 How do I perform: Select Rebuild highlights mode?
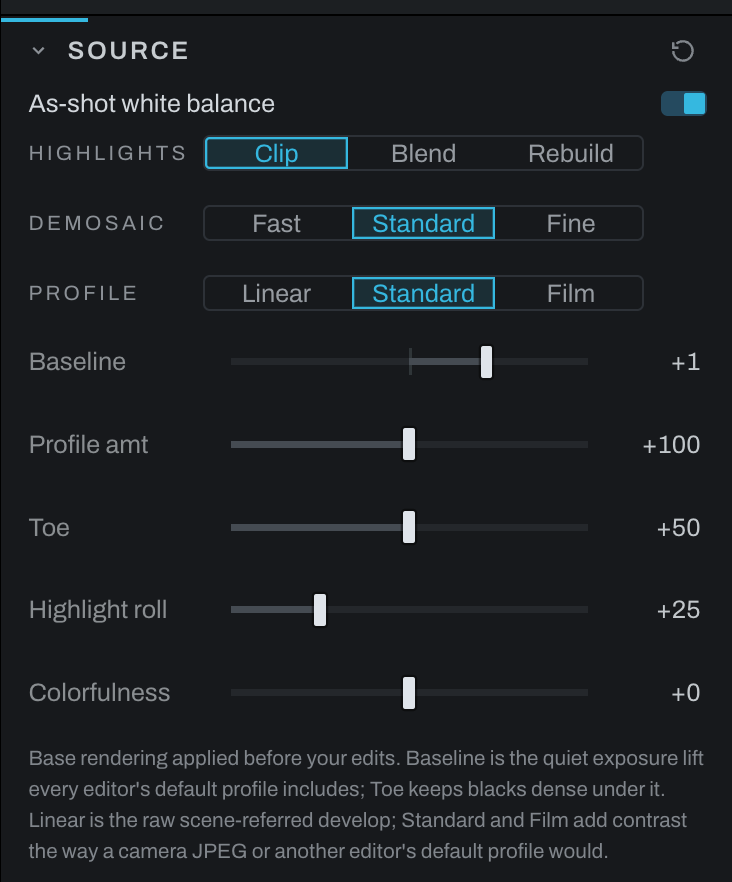pos(571,153)
